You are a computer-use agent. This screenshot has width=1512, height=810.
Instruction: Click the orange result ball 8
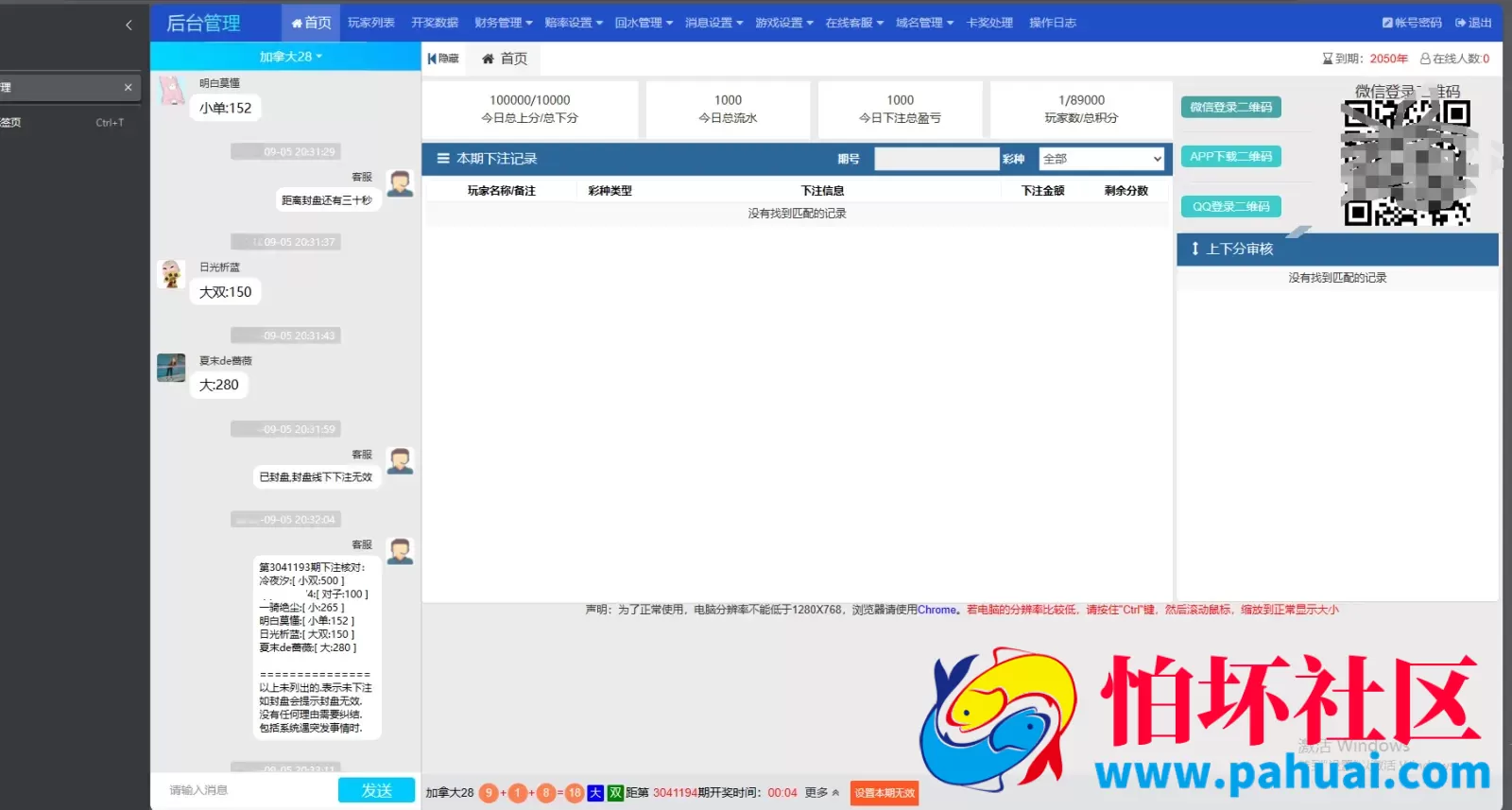545,793
